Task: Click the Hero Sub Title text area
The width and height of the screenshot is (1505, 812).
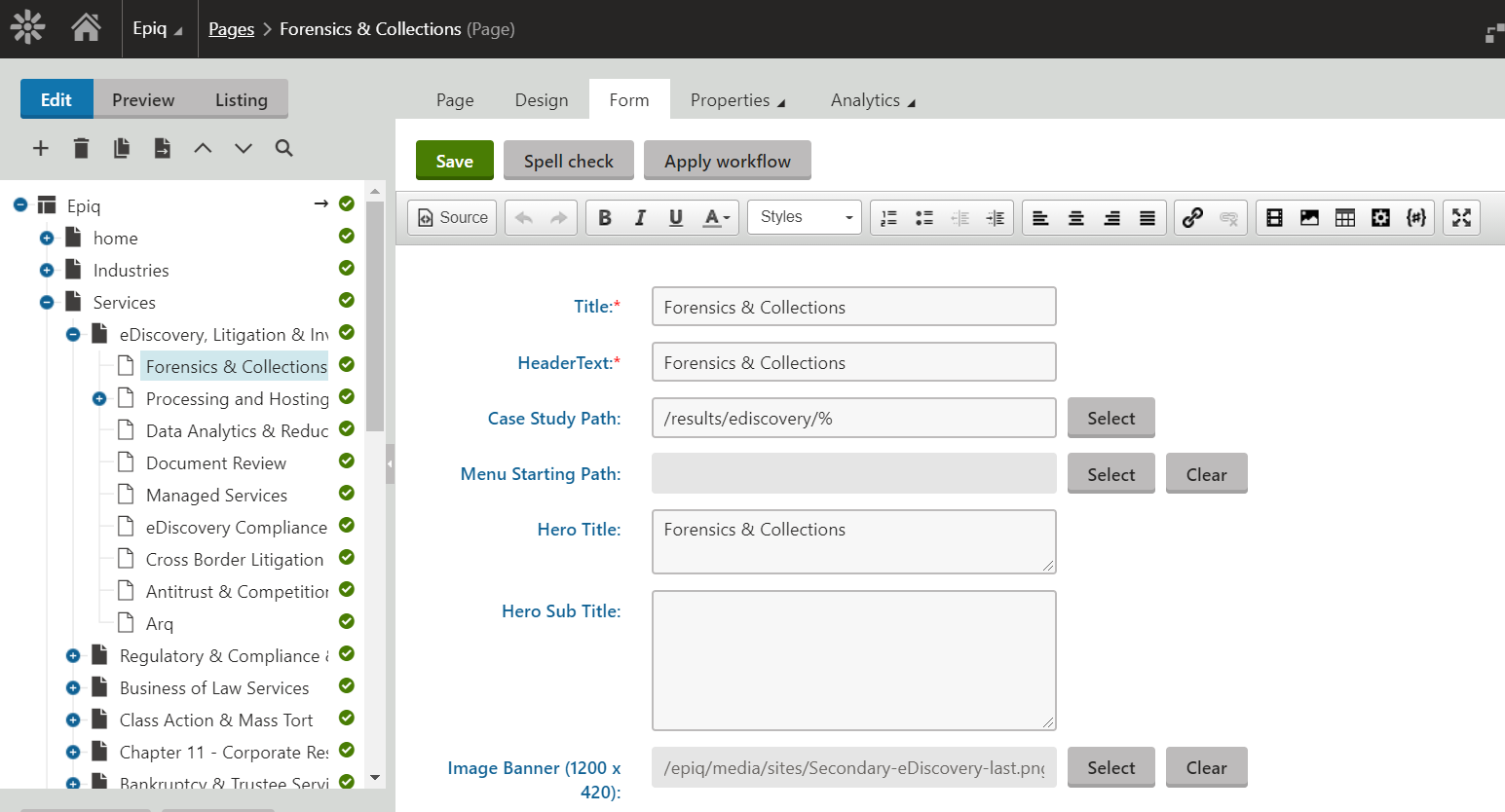Action: [853, 660]
